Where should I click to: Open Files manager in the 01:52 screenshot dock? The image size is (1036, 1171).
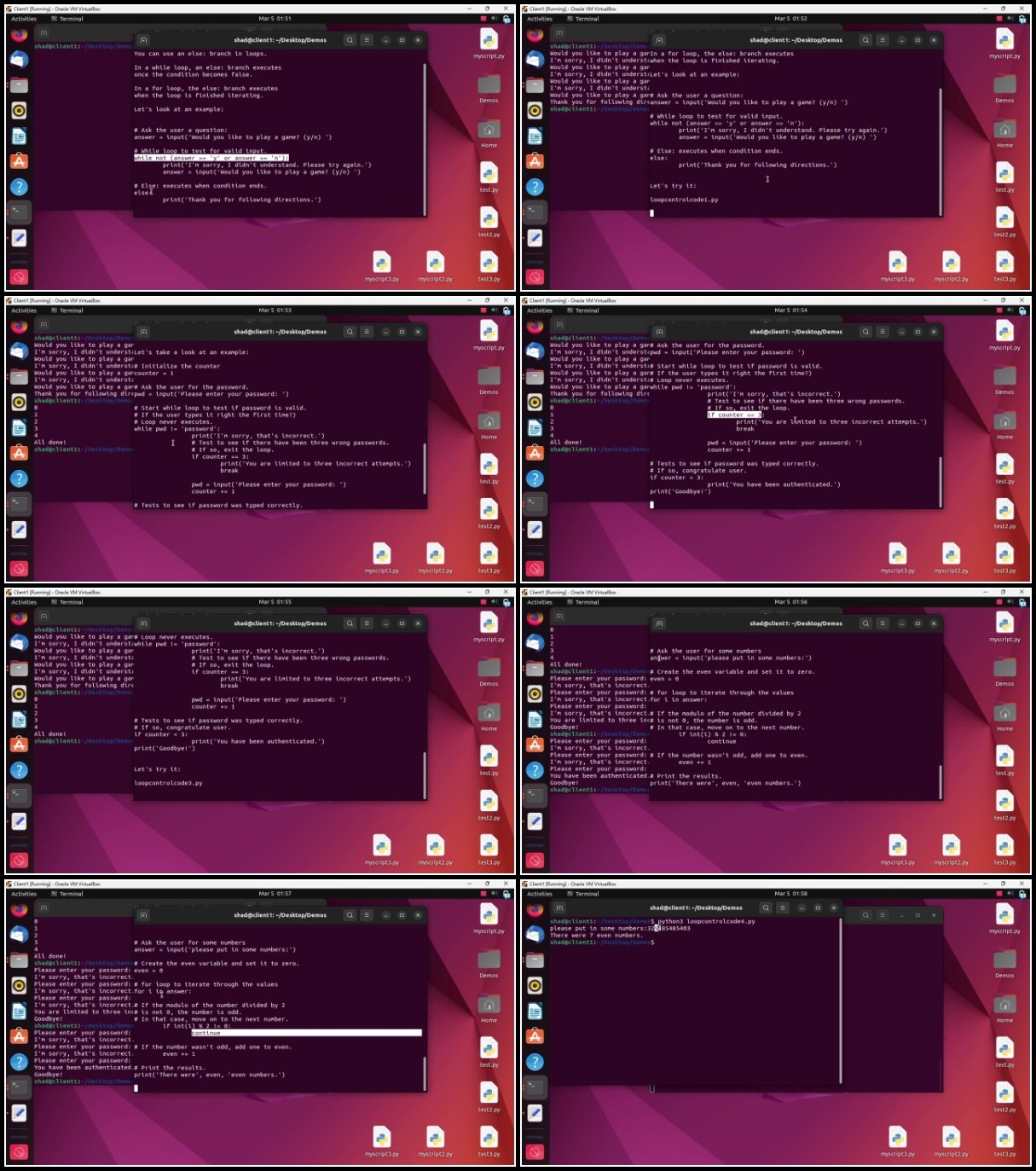535,85
